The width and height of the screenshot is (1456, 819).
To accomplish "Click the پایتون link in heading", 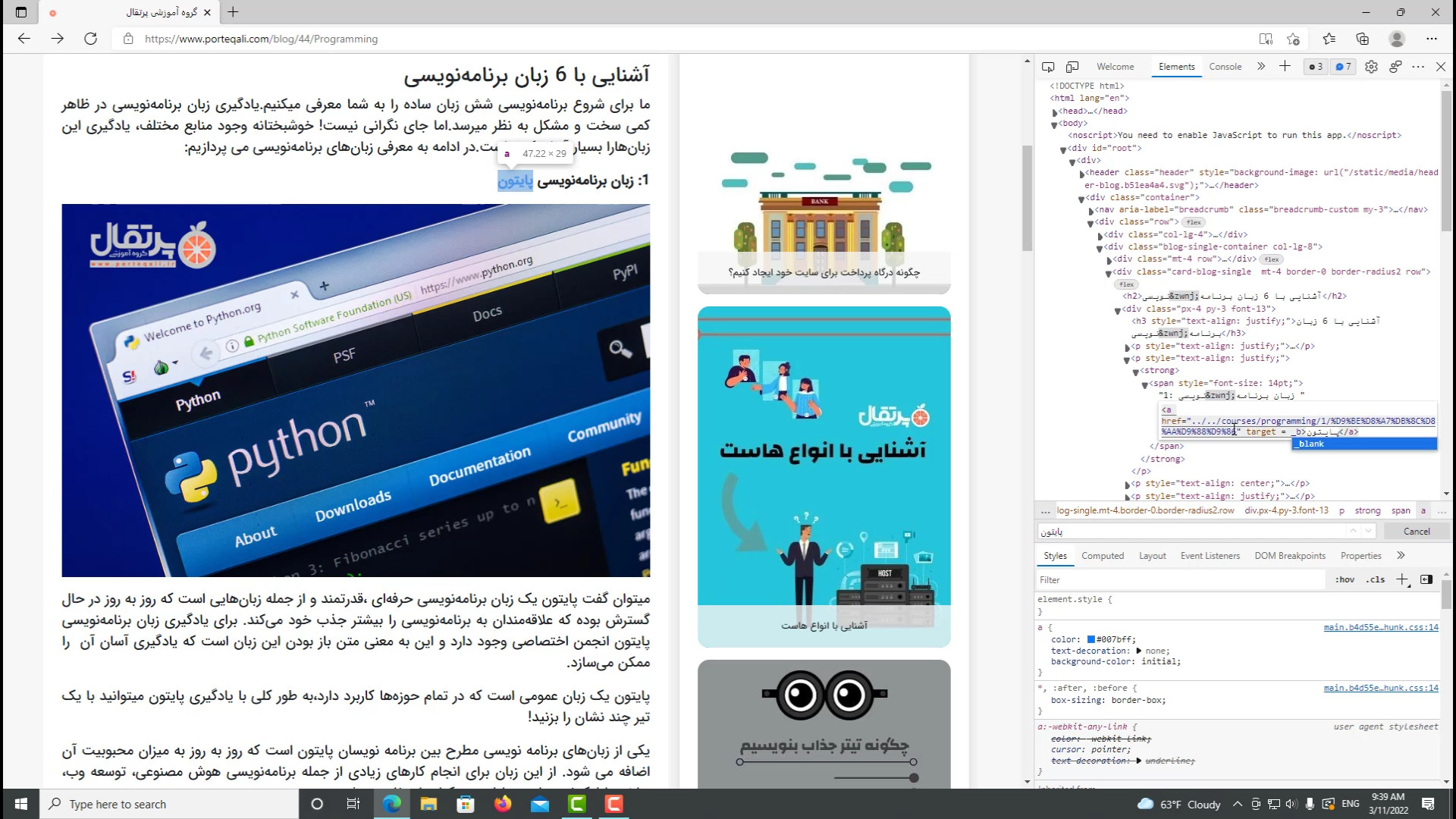I will point(515,181).
